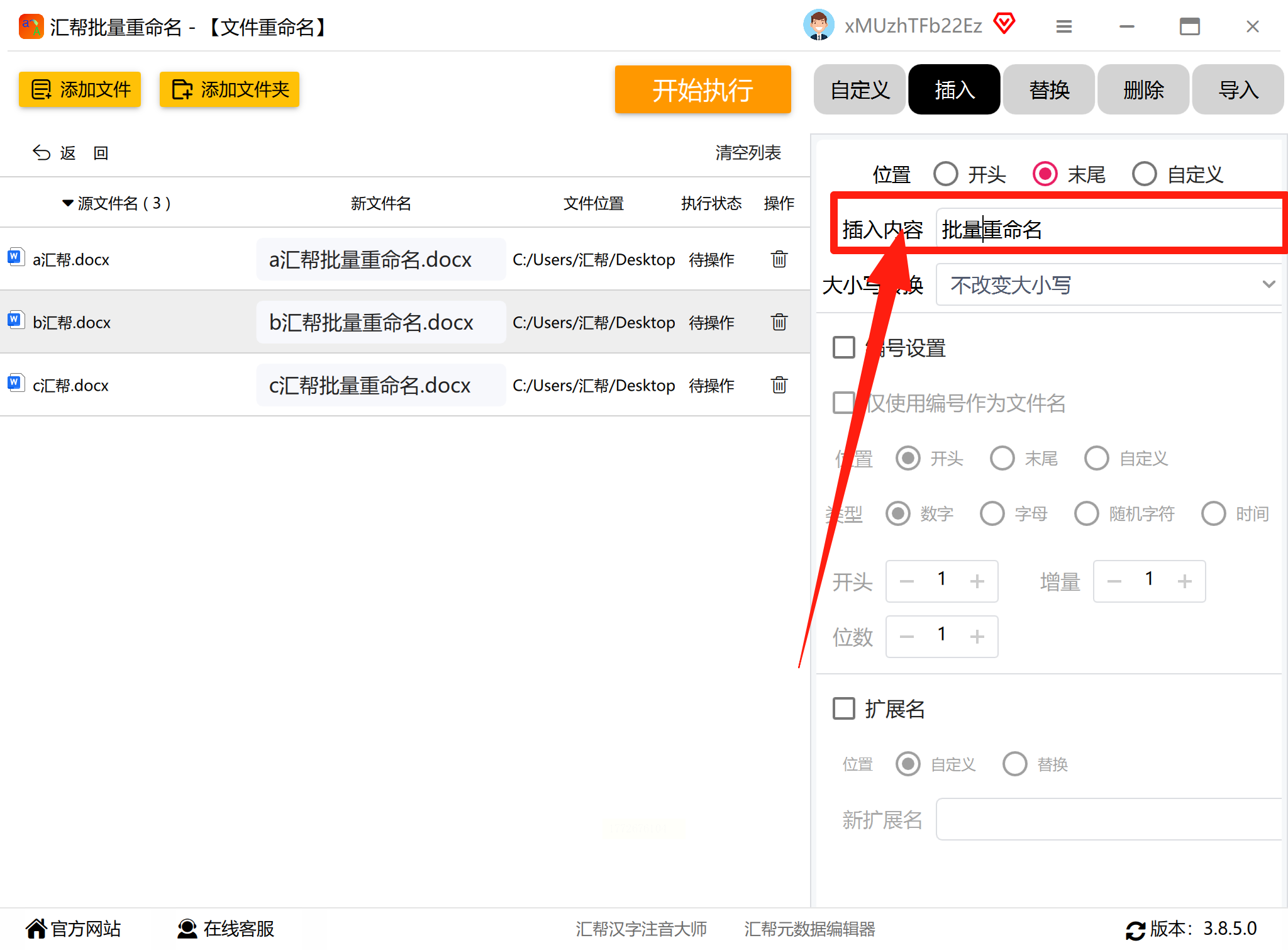The image size is (1288, 950).
Task: Delete the a汇帮.docx row with trash icon
Action: (779, 259)
